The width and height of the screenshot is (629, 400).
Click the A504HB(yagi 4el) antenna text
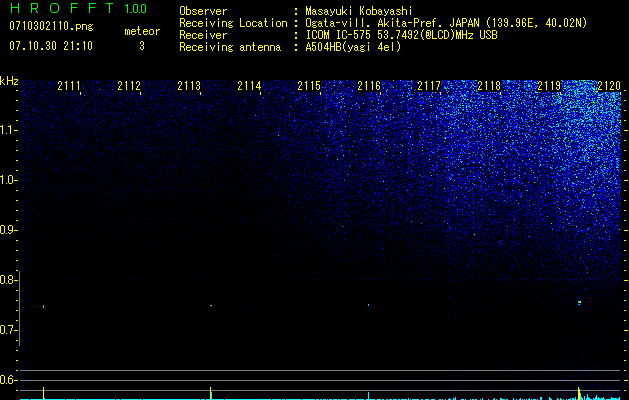[353, 47]
